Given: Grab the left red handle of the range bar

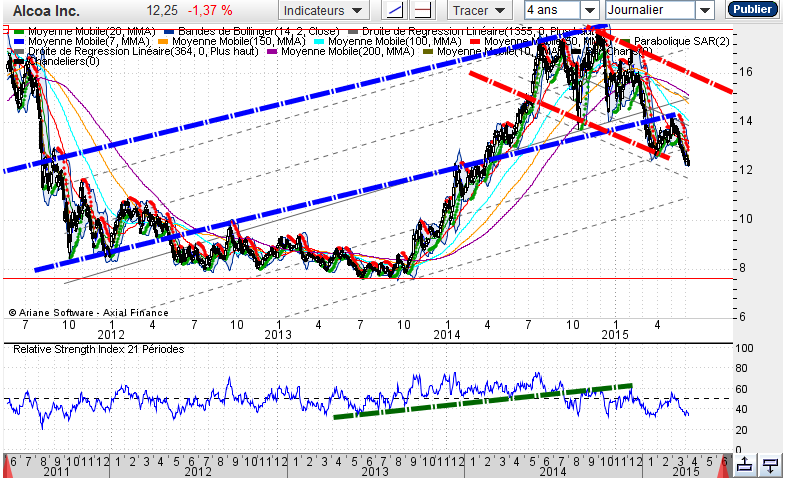Looking at the screenshot, I should pyautogui.click(x=8, y=466).
